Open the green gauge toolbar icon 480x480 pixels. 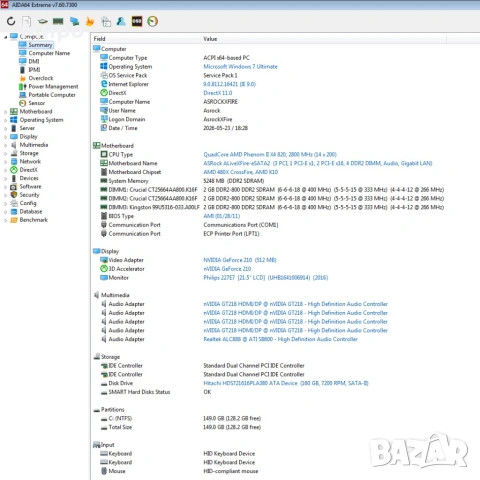click(153, 21)
